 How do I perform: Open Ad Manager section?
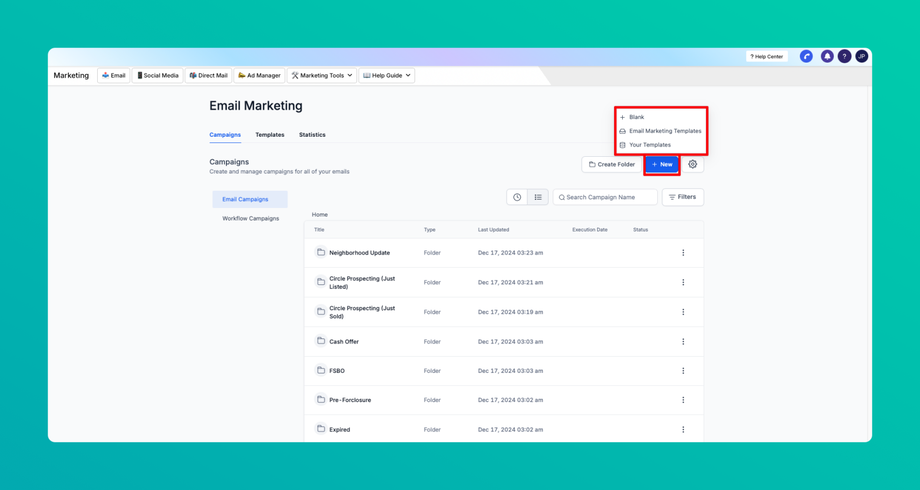pyautogui.click(x=259, y=76)
